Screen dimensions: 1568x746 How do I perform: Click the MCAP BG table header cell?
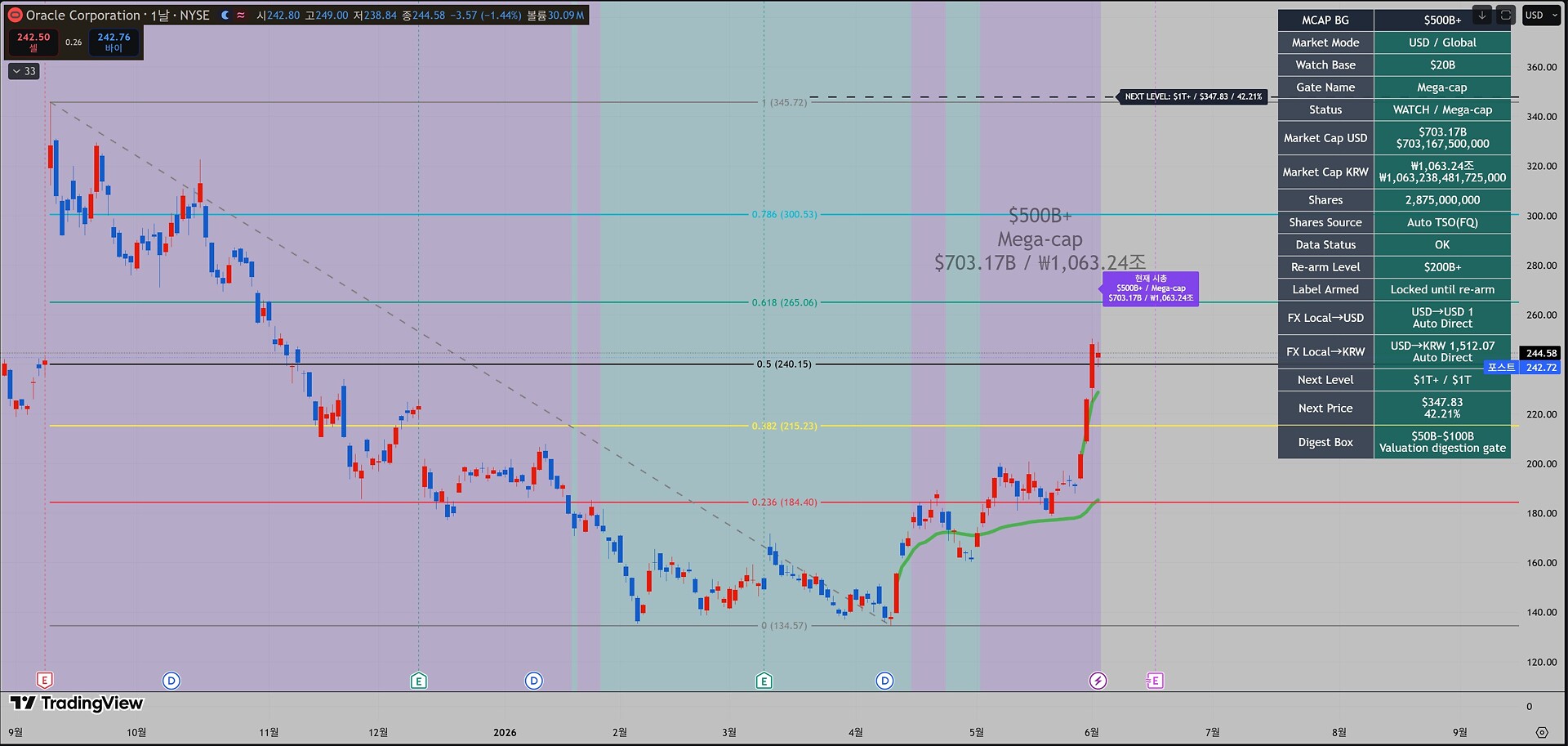click(x=1325, y=20)
